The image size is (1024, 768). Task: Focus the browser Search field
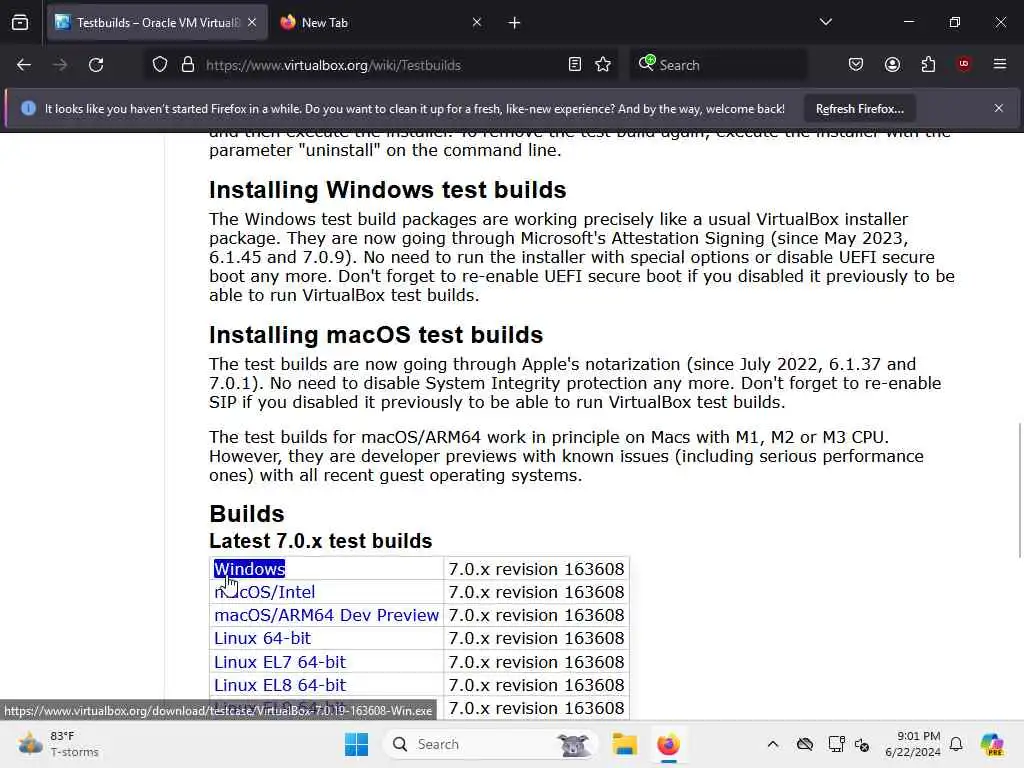point(718,65)
